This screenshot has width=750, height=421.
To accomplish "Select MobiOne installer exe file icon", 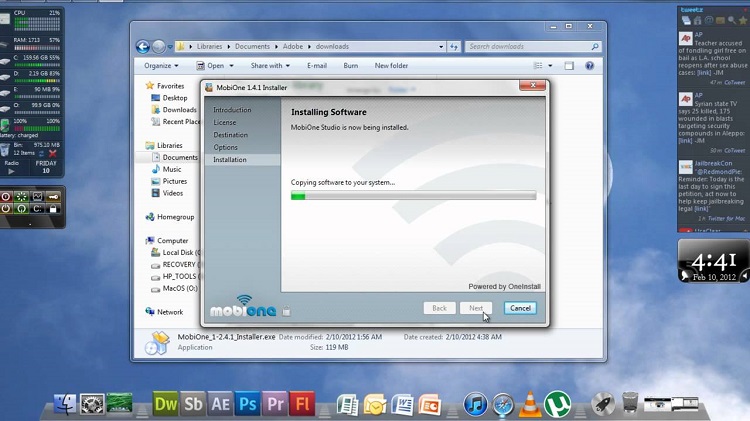I will tap(156, 342).
